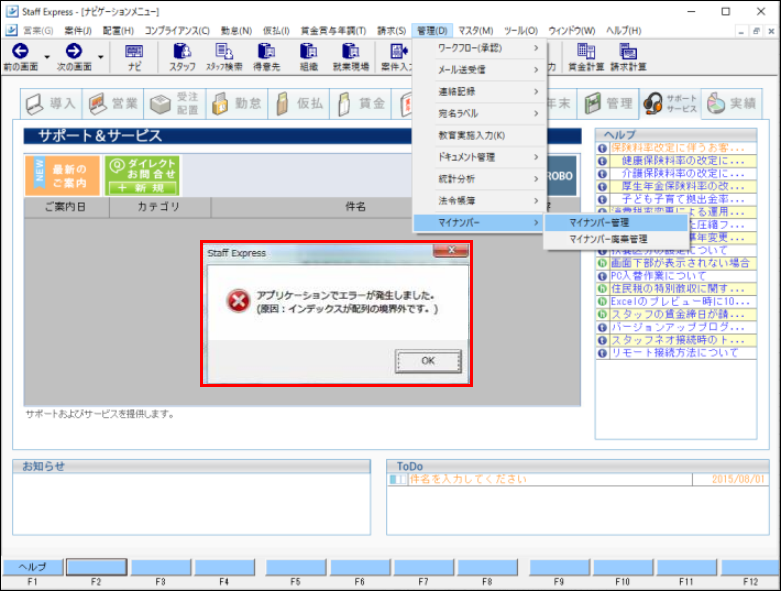This screenshot has width=781, height=591.
Task: Select マイナンバー廃棄管理 in the submenu
Action: [x=617, y=239]
